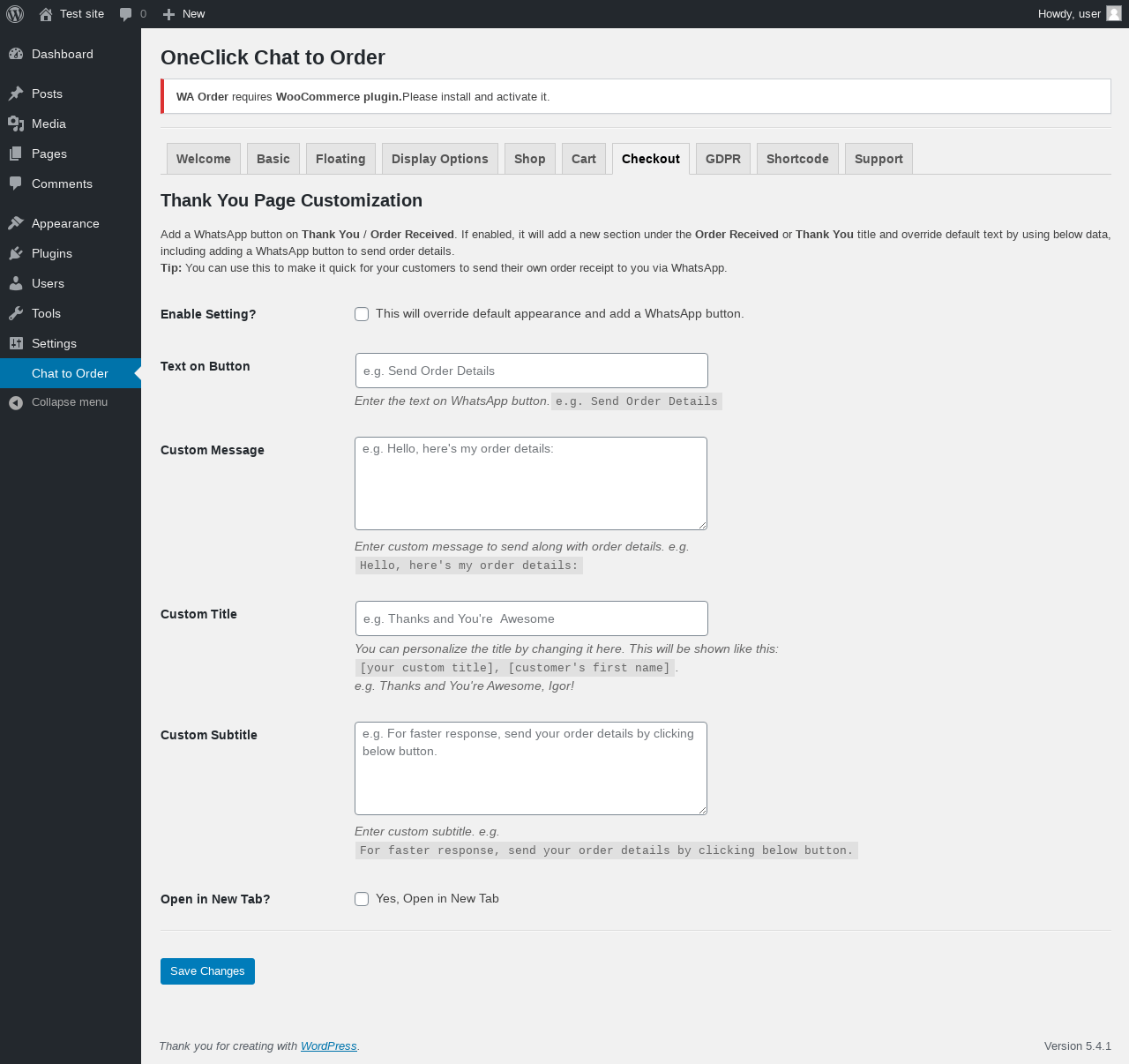Switch to the Welcome tab
Screen dimensions: 1129x1064
click(204, 159)
